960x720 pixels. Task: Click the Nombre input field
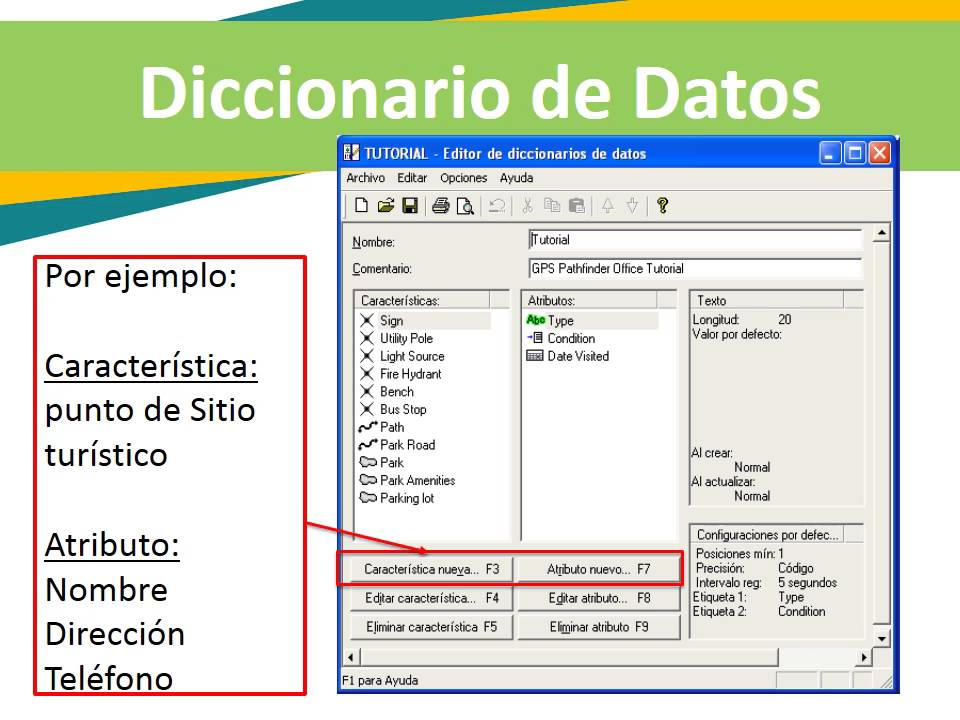695,240
